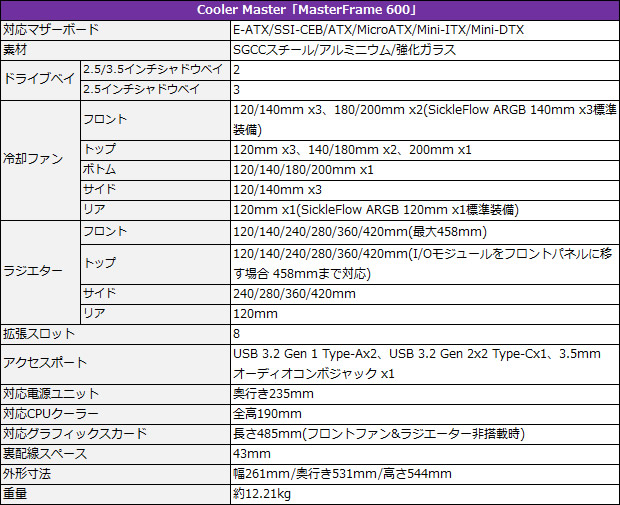Click 120/140mm x3 side fan value

click(x=425, y=190)
